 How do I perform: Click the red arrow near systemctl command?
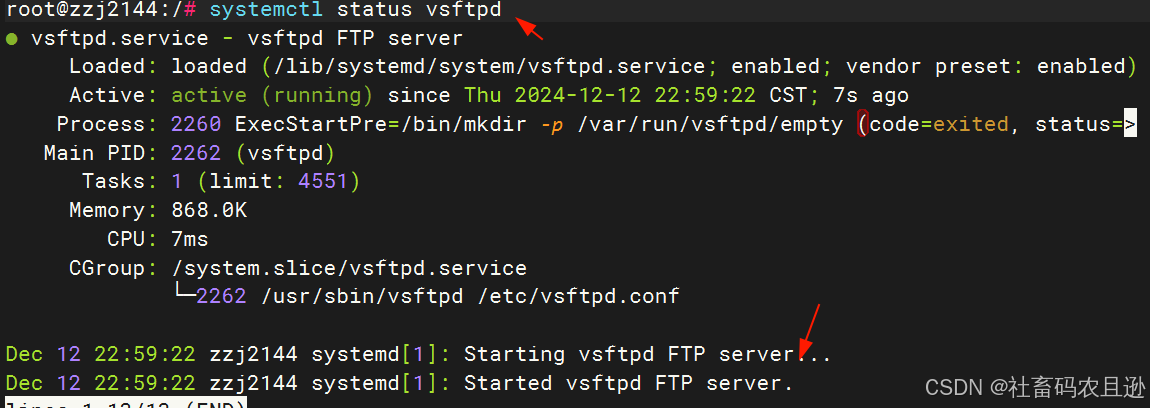click(530, 30)
